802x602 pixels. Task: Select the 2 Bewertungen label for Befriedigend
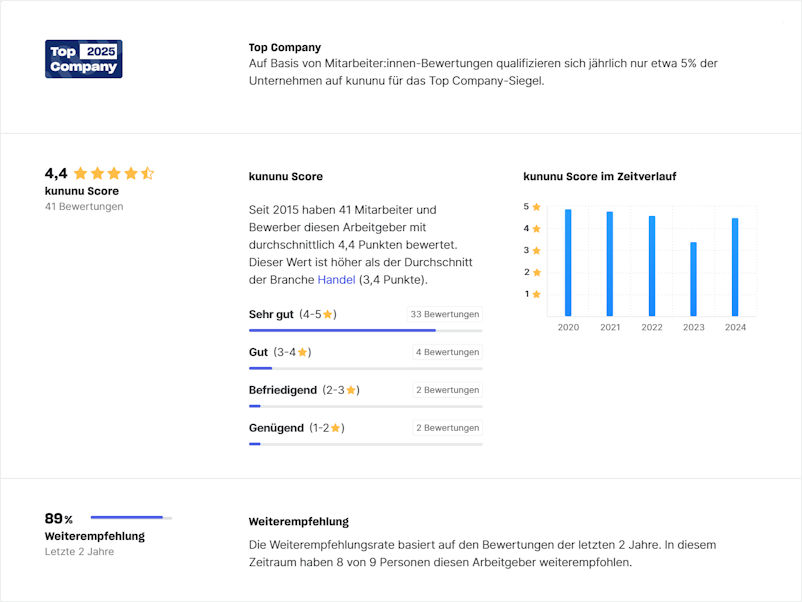point(447,390)
